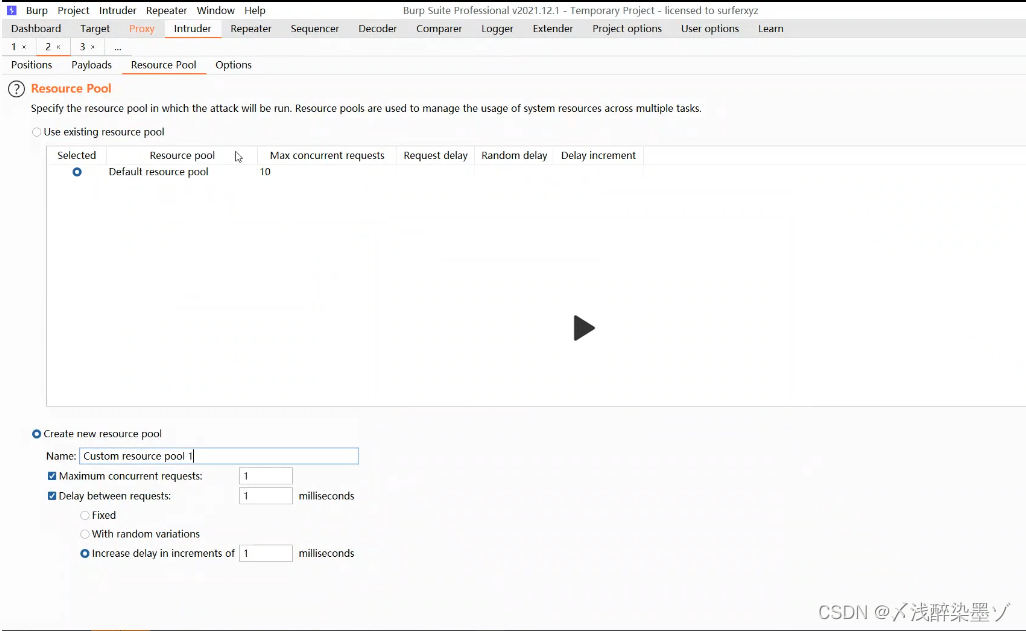Click the Default resource pool row name
The width and height of the screenshot is (1026, 631).
158,171
